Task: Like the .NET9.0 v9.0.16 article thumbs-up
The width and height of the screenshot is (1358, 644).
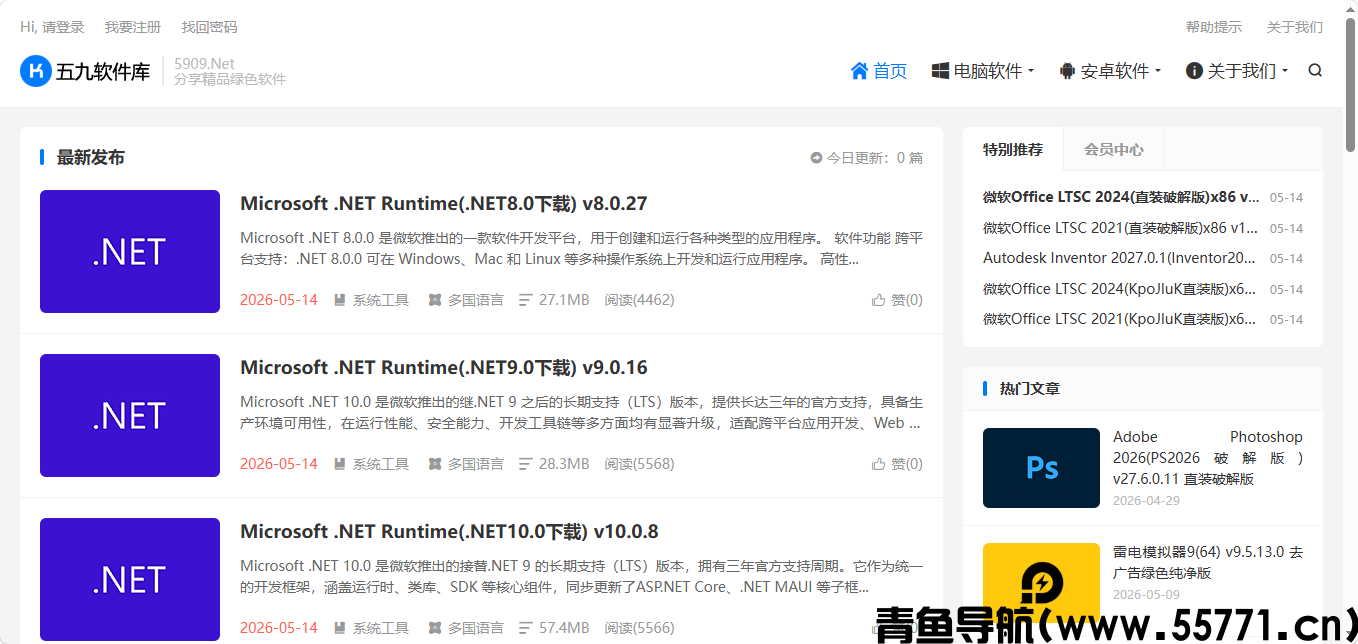Action: point(879,464)
